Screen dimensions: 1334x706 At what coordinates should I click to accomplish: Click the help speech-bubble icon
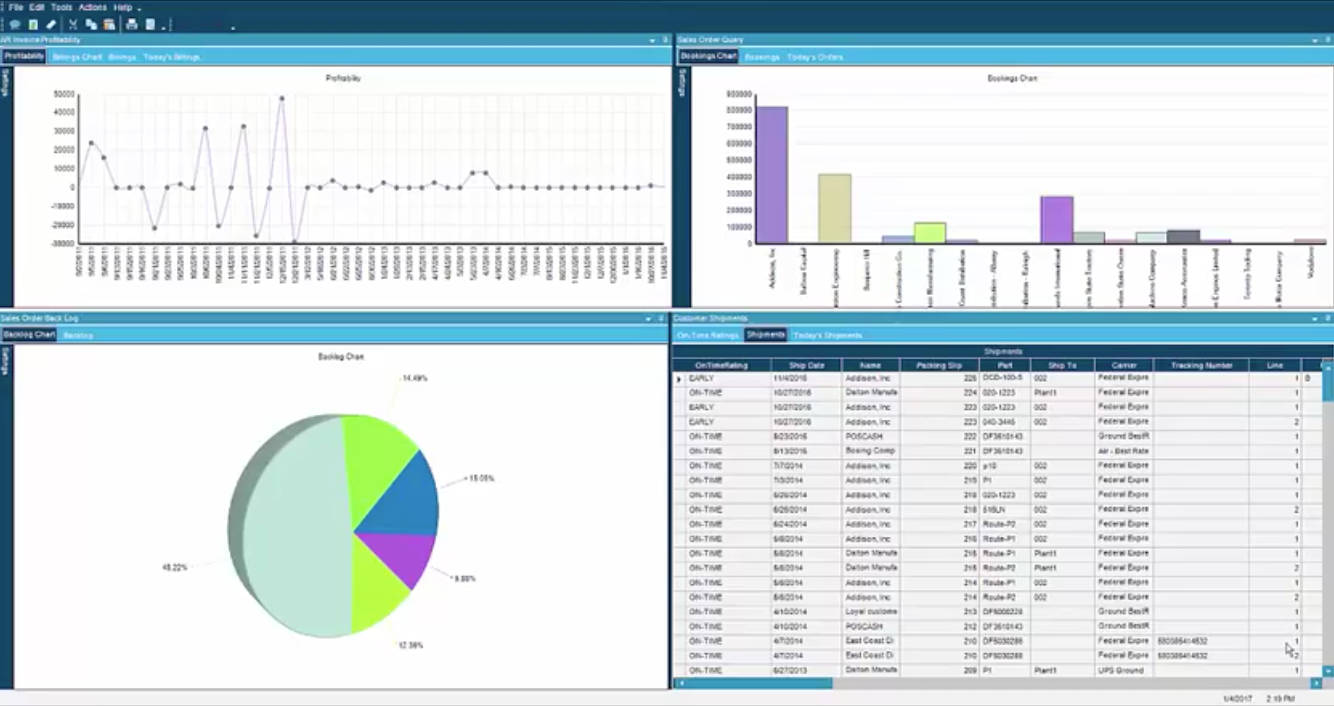(x=14, y=25)
